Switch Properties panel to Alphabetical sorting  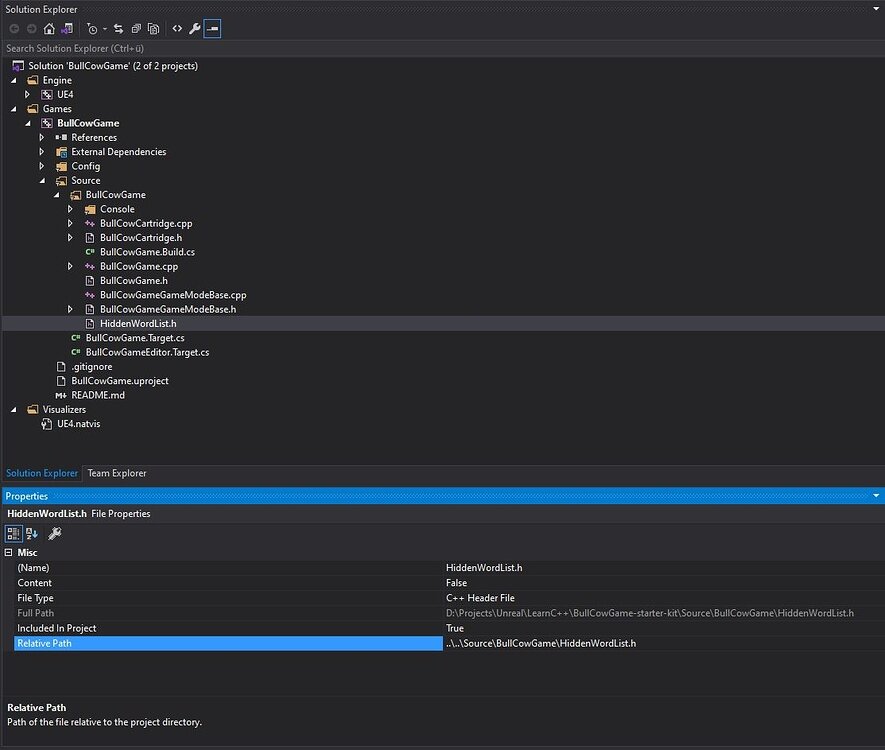pos(31,534)
